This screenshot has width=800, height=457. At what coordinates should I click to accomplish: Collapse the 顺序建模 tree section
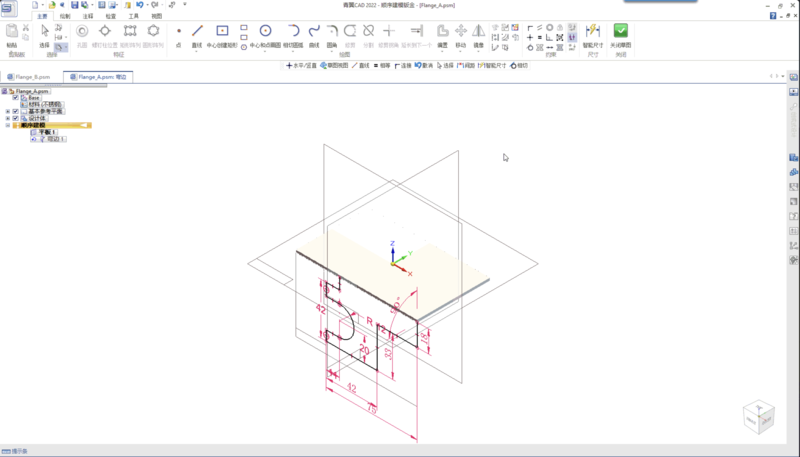pos(8,125)
